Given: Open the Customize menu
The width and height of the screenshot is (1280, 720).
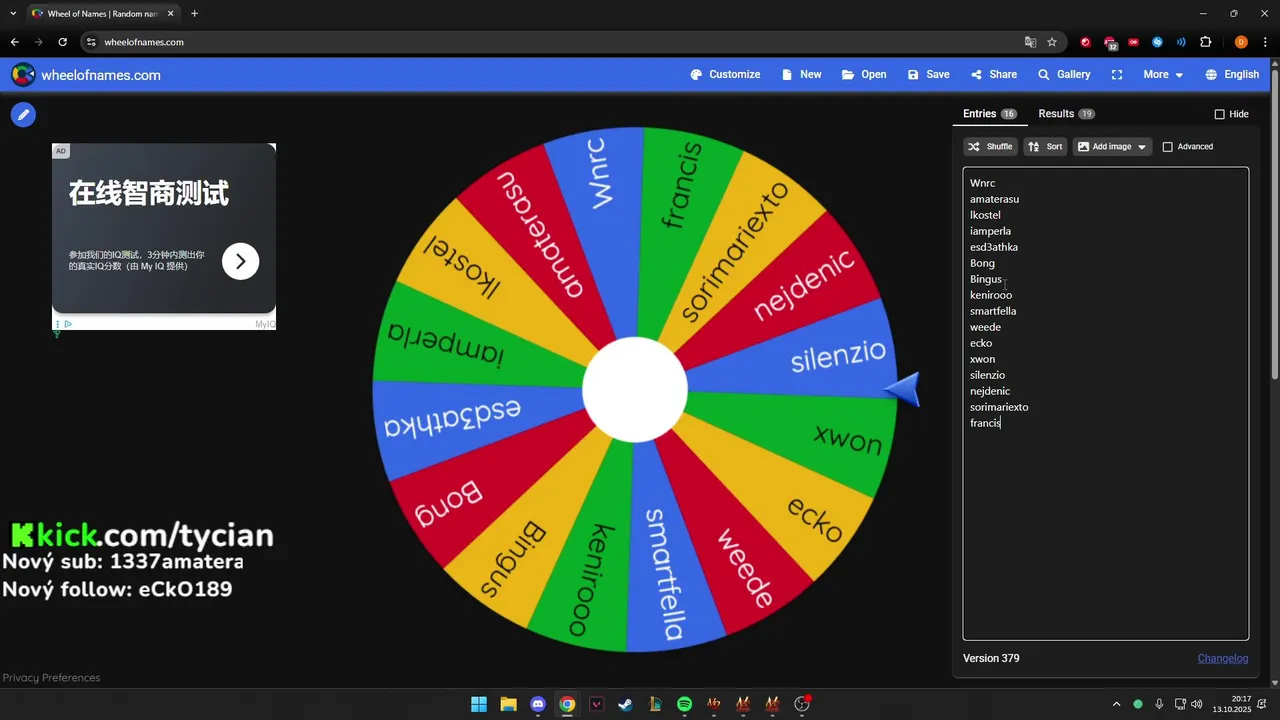Looking at the screenshot, I should click(725, 75).
